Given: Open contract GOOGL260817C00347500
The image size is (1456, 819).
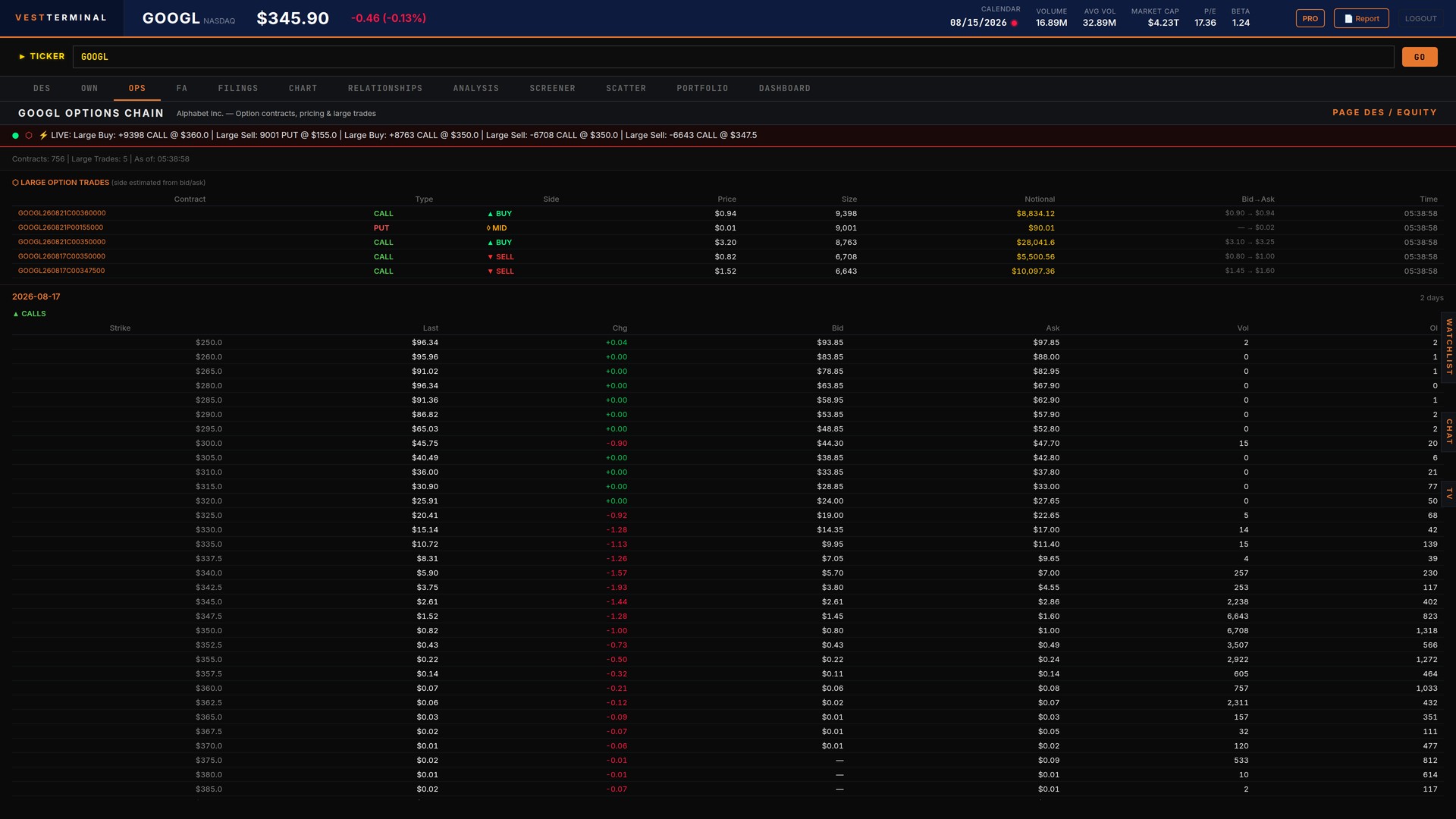Looking at the screenshot, I should click(x=61, y=271).
